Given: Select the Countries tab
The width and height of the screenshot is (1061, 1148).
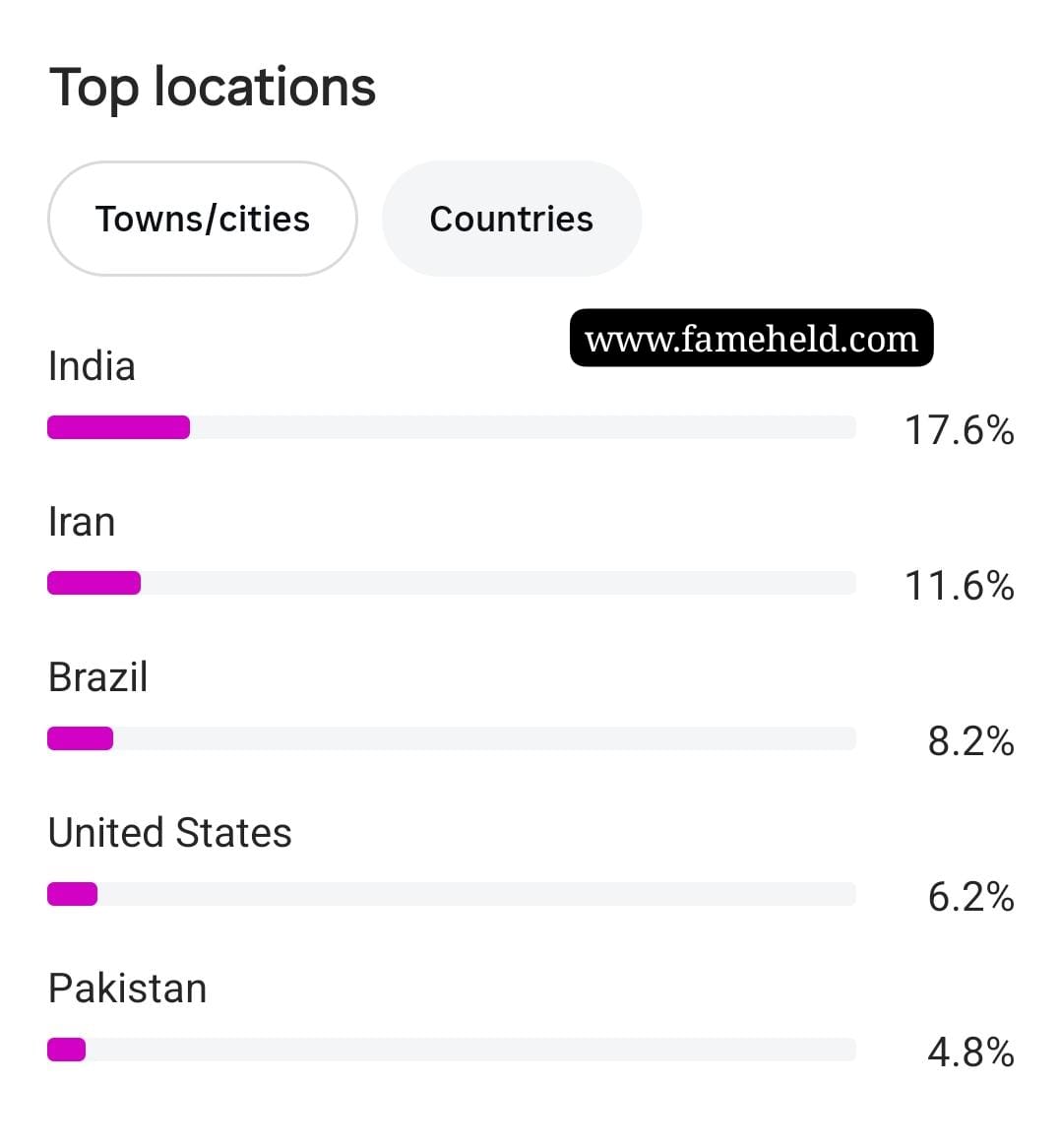Looking at the screenshot, I should click(512, 219).
